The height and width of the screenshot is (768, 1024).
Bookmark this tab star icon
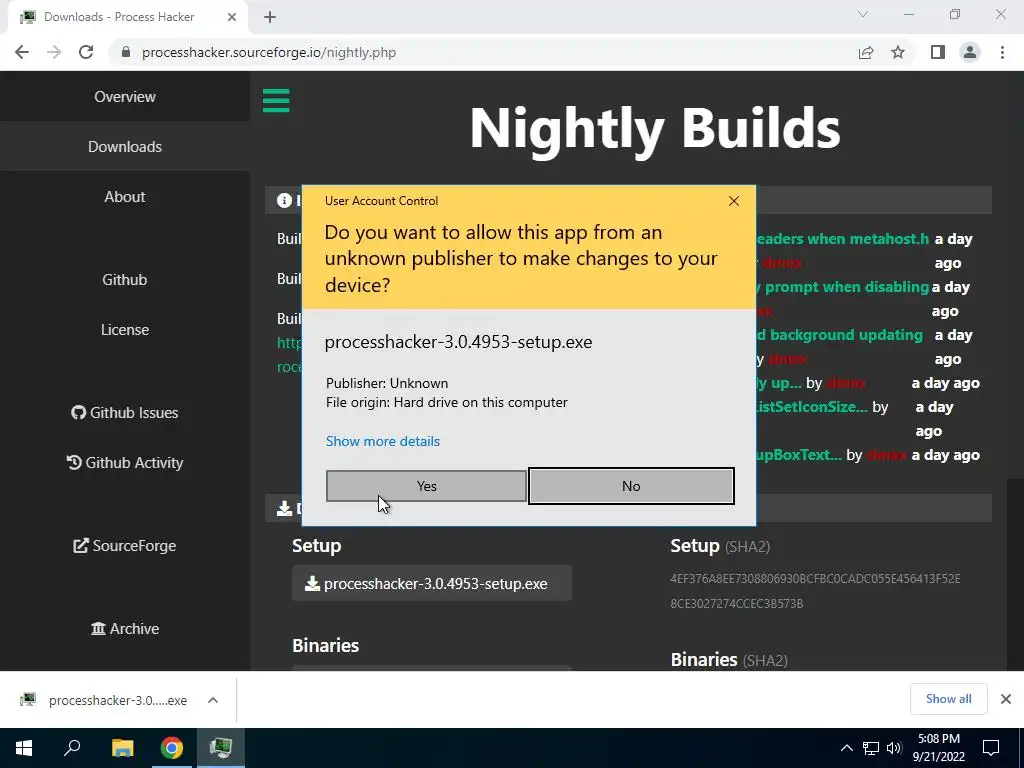click(x=898, y=52)
